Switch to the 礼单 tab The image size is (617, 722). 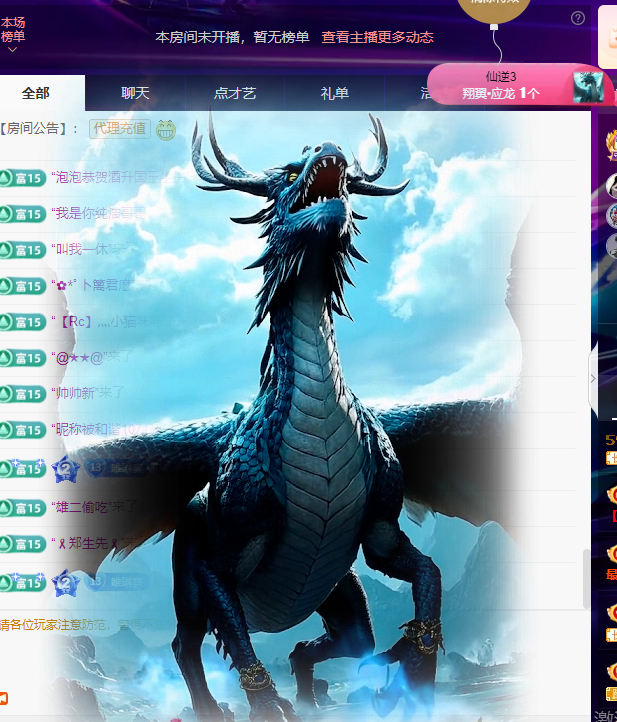(x=335, y=93)
